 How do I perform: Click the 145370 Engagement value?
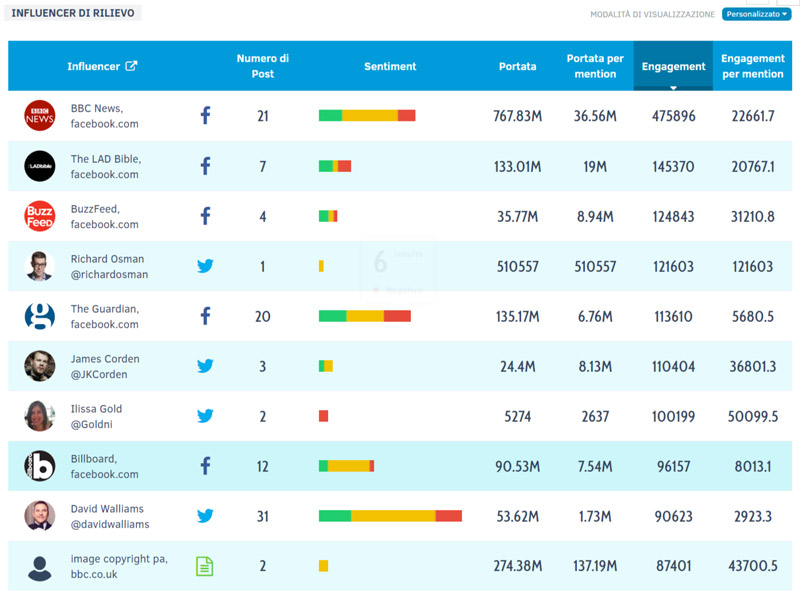coord(673,166)
